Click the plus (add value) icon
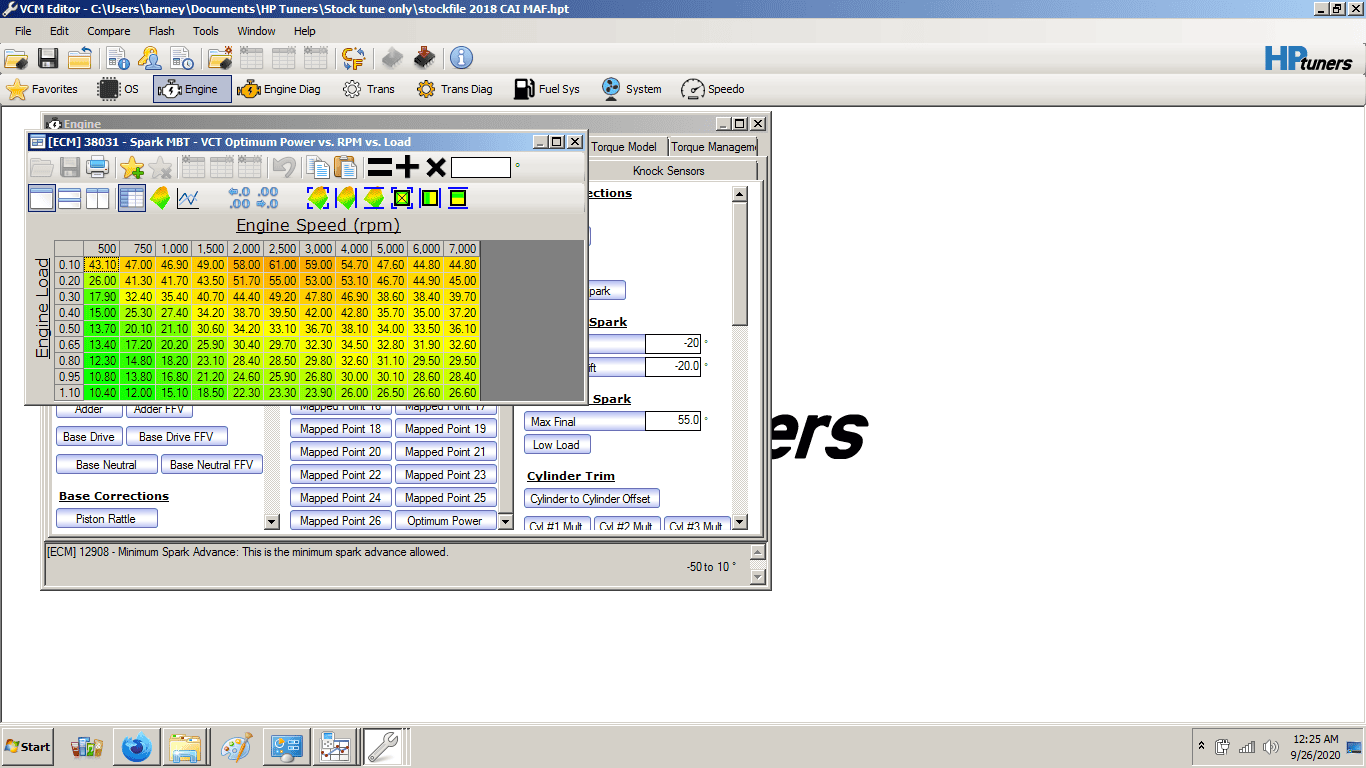The height and width of the screenshot is (768, 1366). [x=408, y=167]
